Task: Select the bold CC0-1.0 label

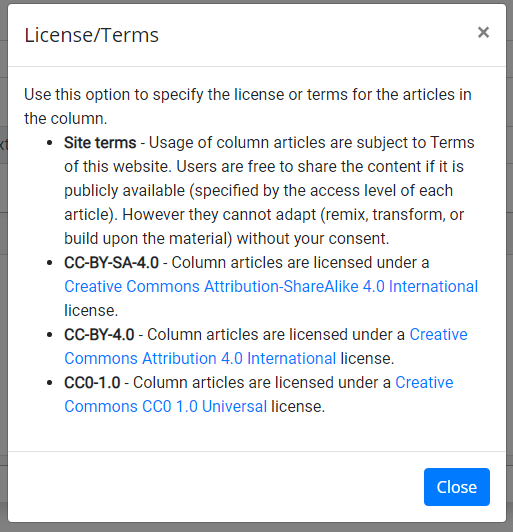Action: tap(92, 383)
